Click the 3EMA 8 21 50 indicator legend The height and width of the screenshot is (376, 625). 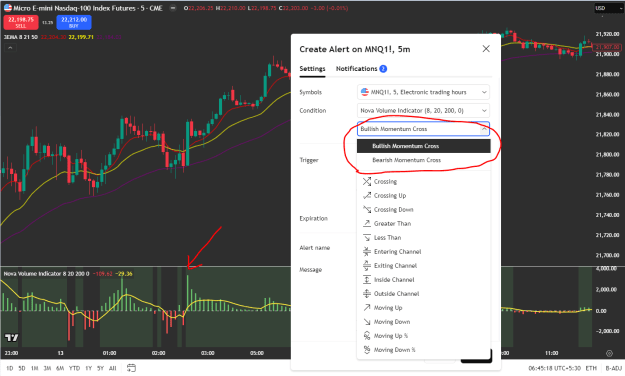point(20,37)
